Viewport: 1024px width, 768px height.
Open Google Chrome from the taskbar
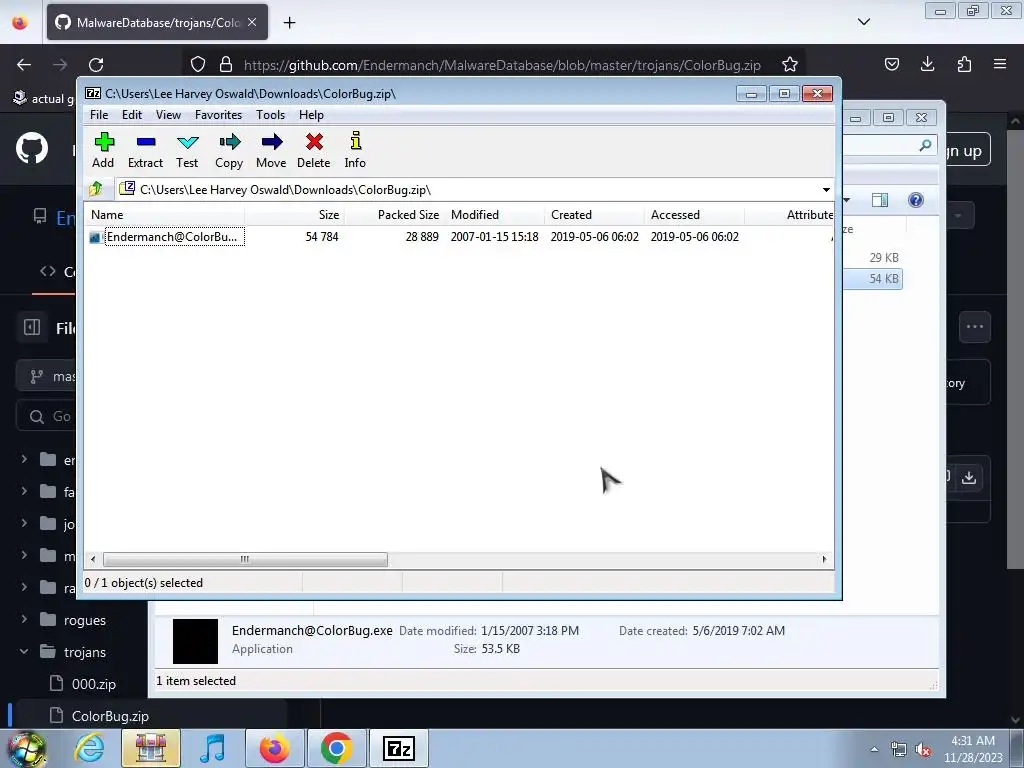(337, 748)
